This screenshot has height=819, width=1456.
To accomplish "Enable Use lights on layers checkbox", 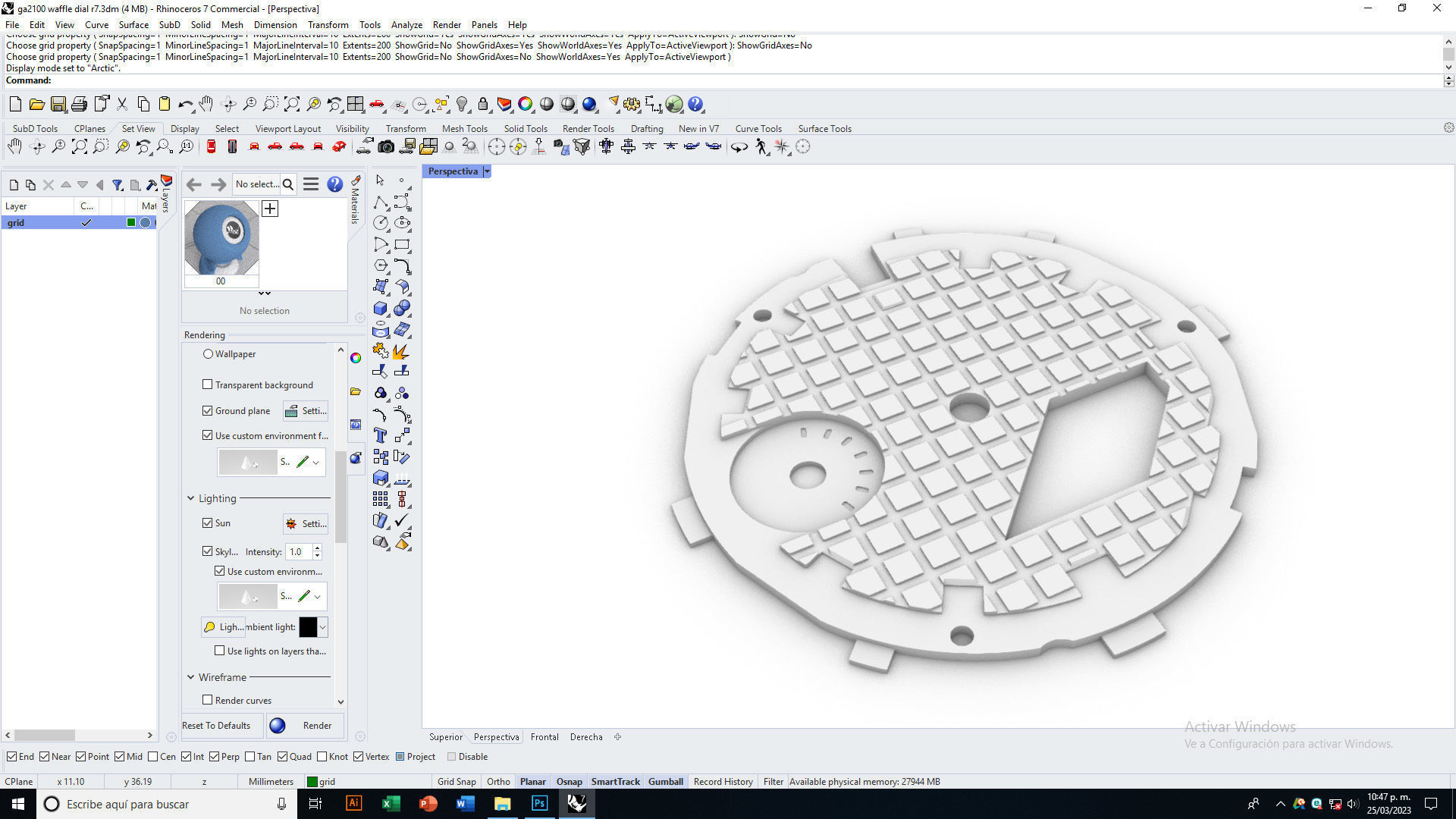I will [x=219, y=651].
